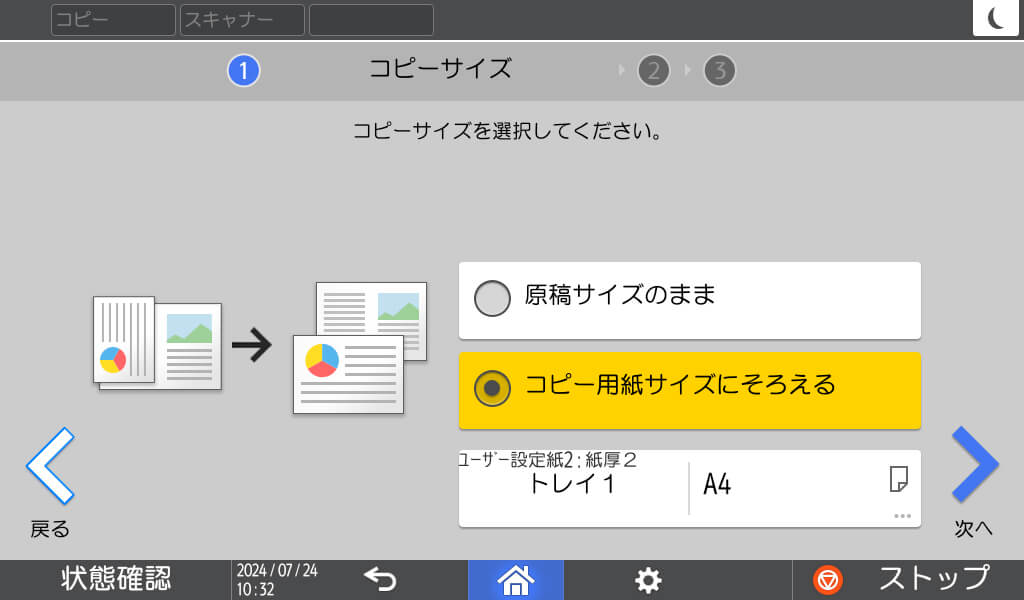
Task: Open the トレイ1 paper tray selector
Action: 573,487
